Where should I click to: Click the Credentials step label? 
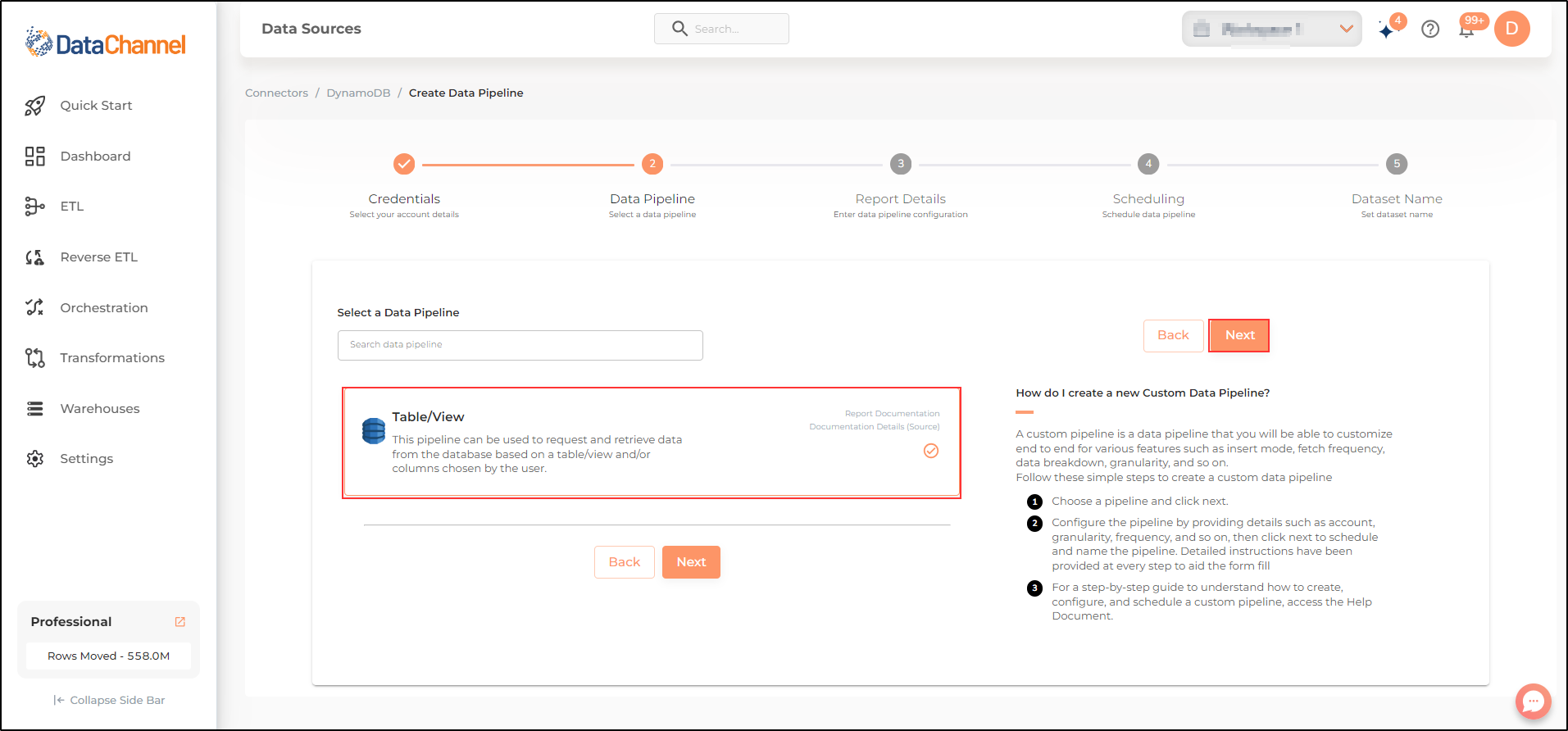(404, 199)
